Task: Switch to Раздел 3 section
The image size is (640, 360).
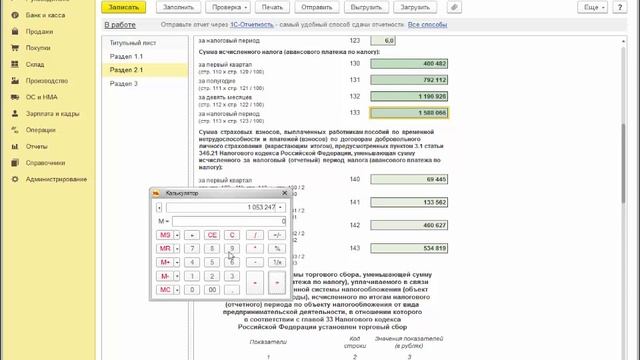Action: coord(145,84)
